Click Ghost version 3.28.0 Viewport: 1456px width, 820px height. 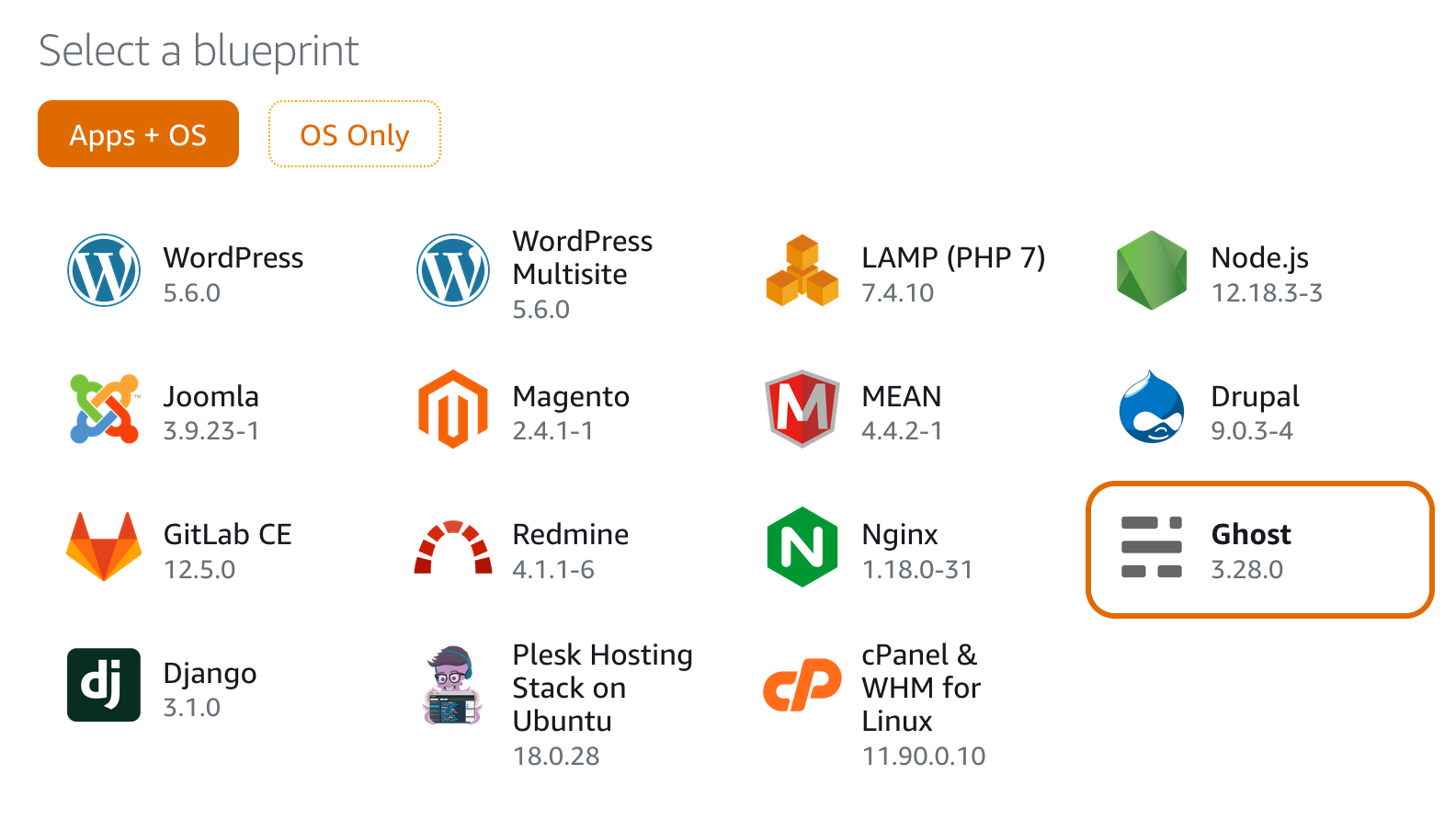(1247, 570)
